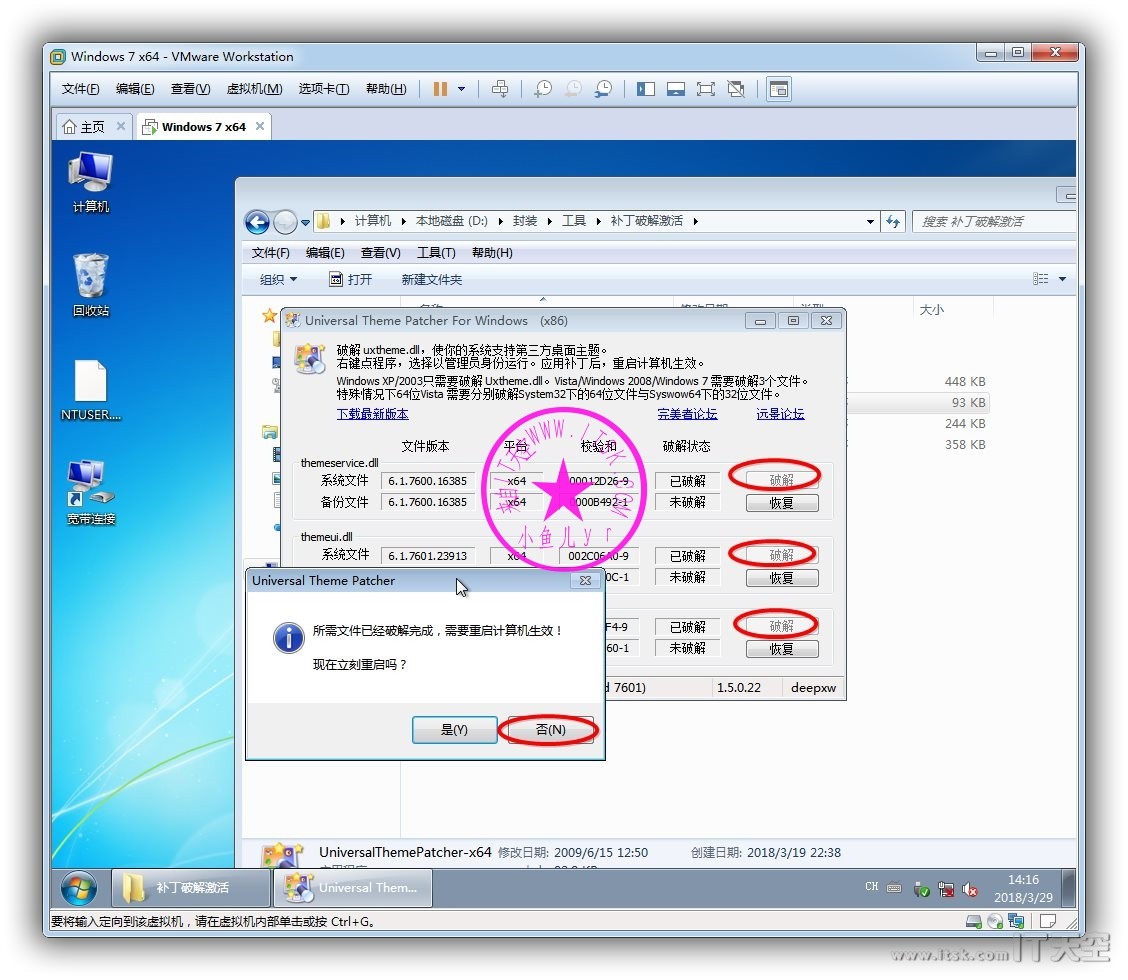Expand the address bar history dropdown
Screen dimensions: 1128x980
pyautogui.click(x=869, y=221)
